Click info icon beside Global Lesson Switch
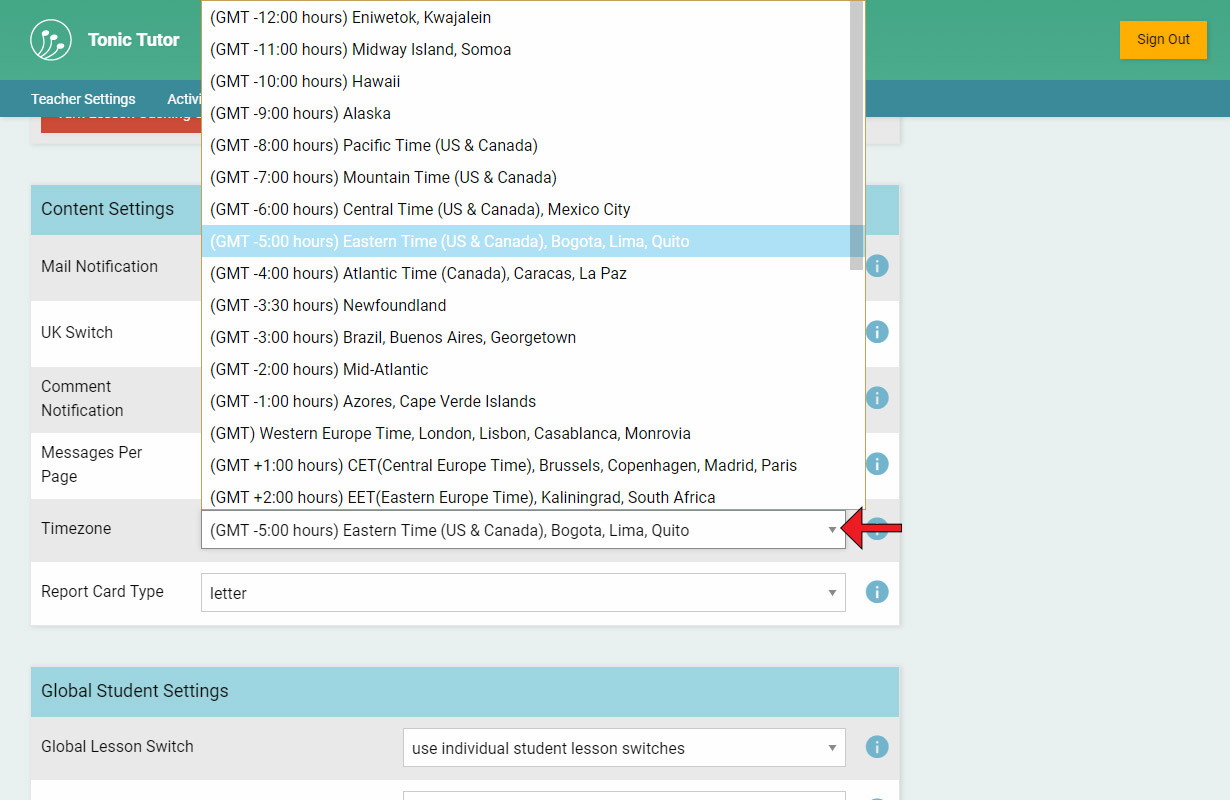The width and height of the screenshot is (1230, 800). pos(877,747)
